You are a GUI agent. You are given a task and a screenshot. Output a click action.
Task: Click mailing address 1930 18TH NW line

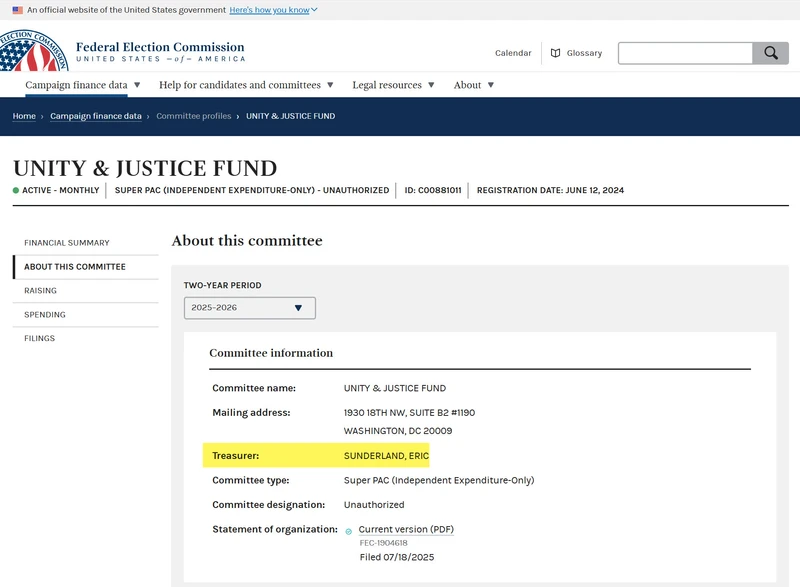point(409,413)
